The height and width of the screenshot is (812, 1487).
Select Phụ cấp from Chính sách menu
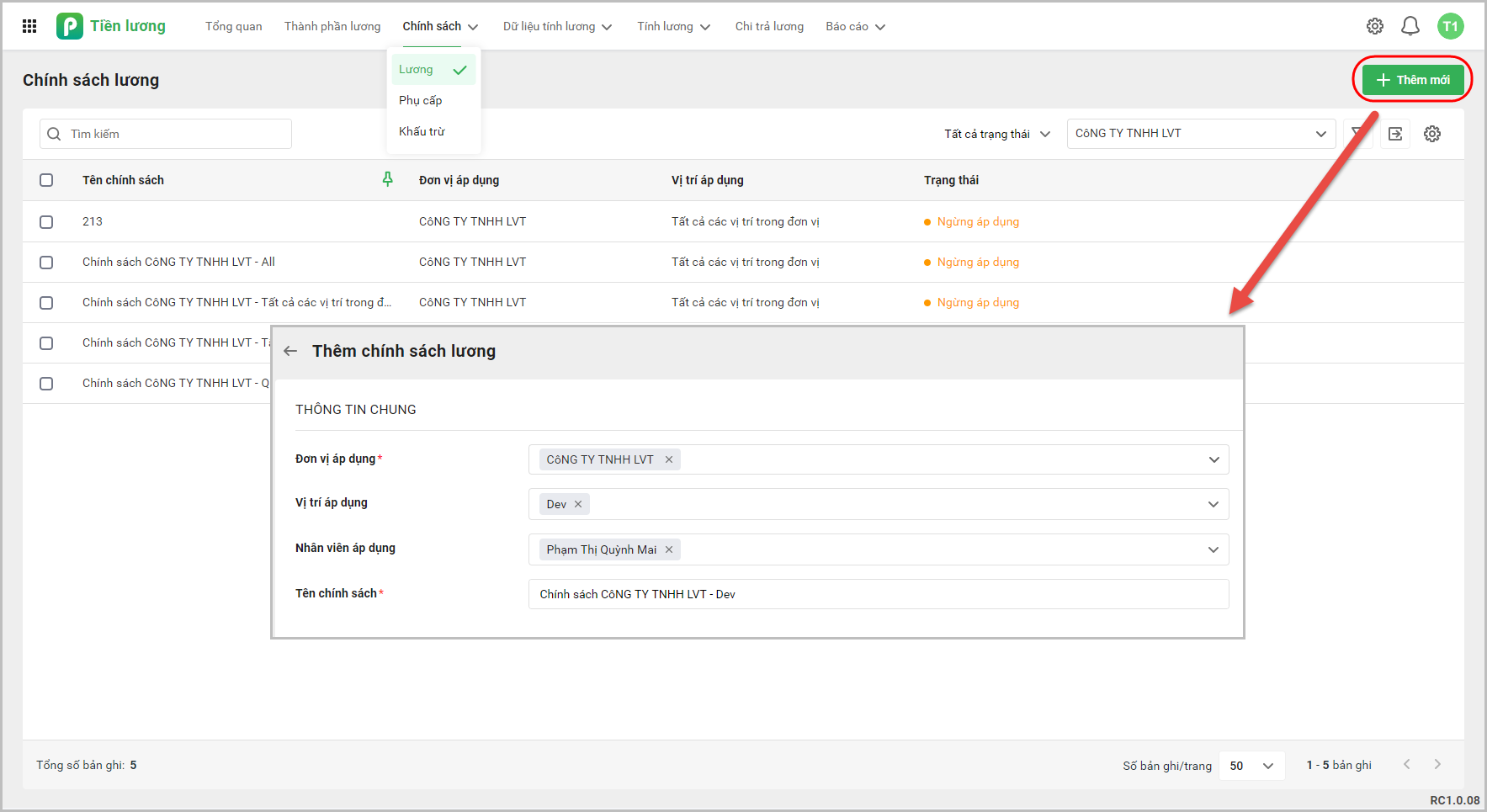420,100
